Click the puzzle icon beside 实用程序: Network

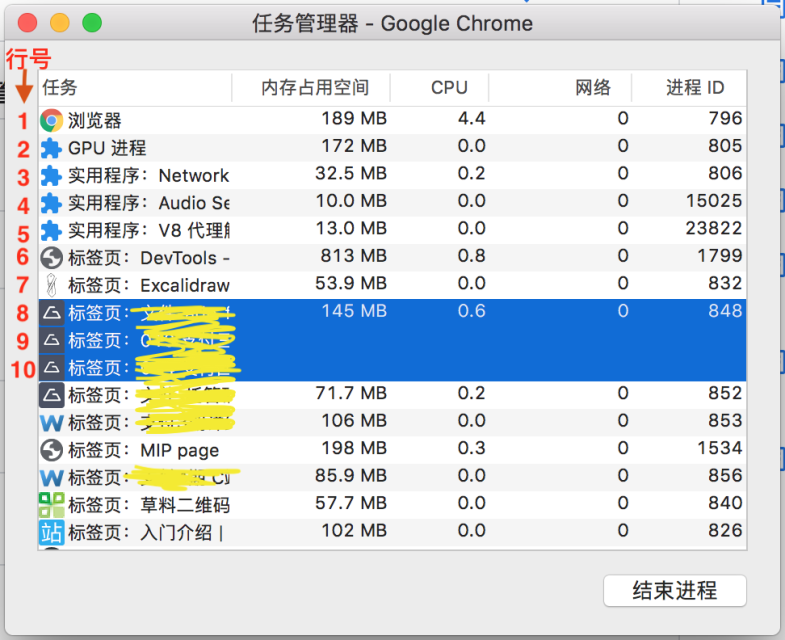coord(51,176)
